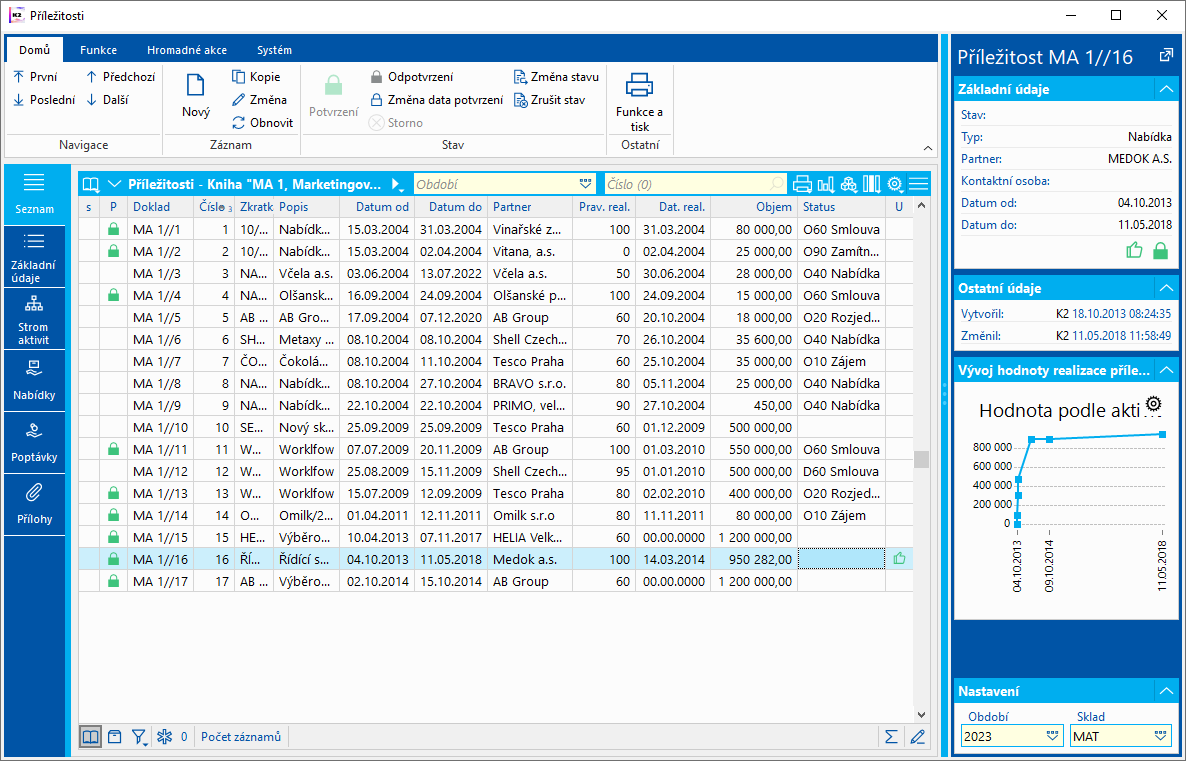Open the Období dropdown in the Nastavení panel

pos(1052,736)
